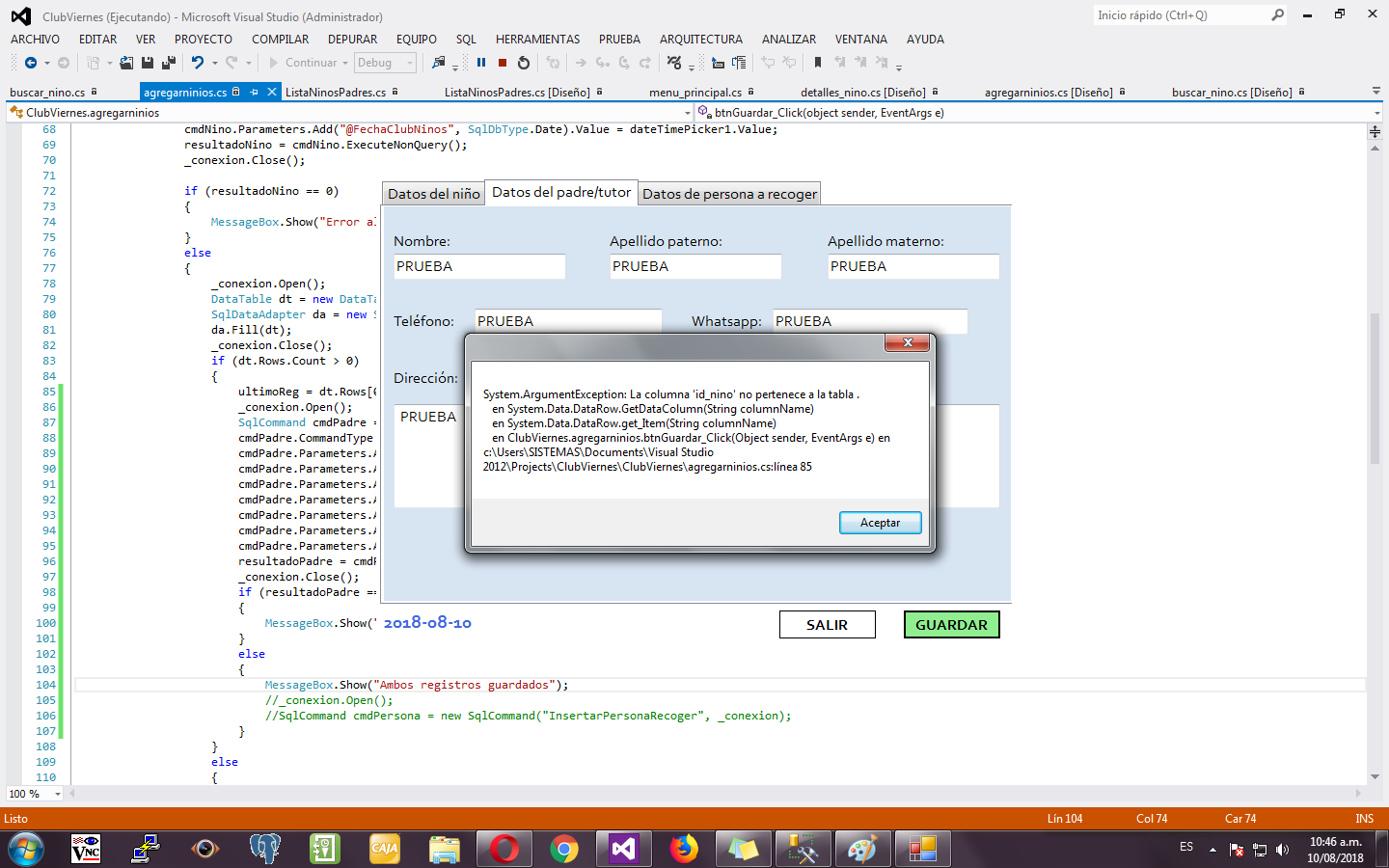The image size is (1389, 868).
Task: Open Firefox from the taskbar
Action: click(684, 849)
